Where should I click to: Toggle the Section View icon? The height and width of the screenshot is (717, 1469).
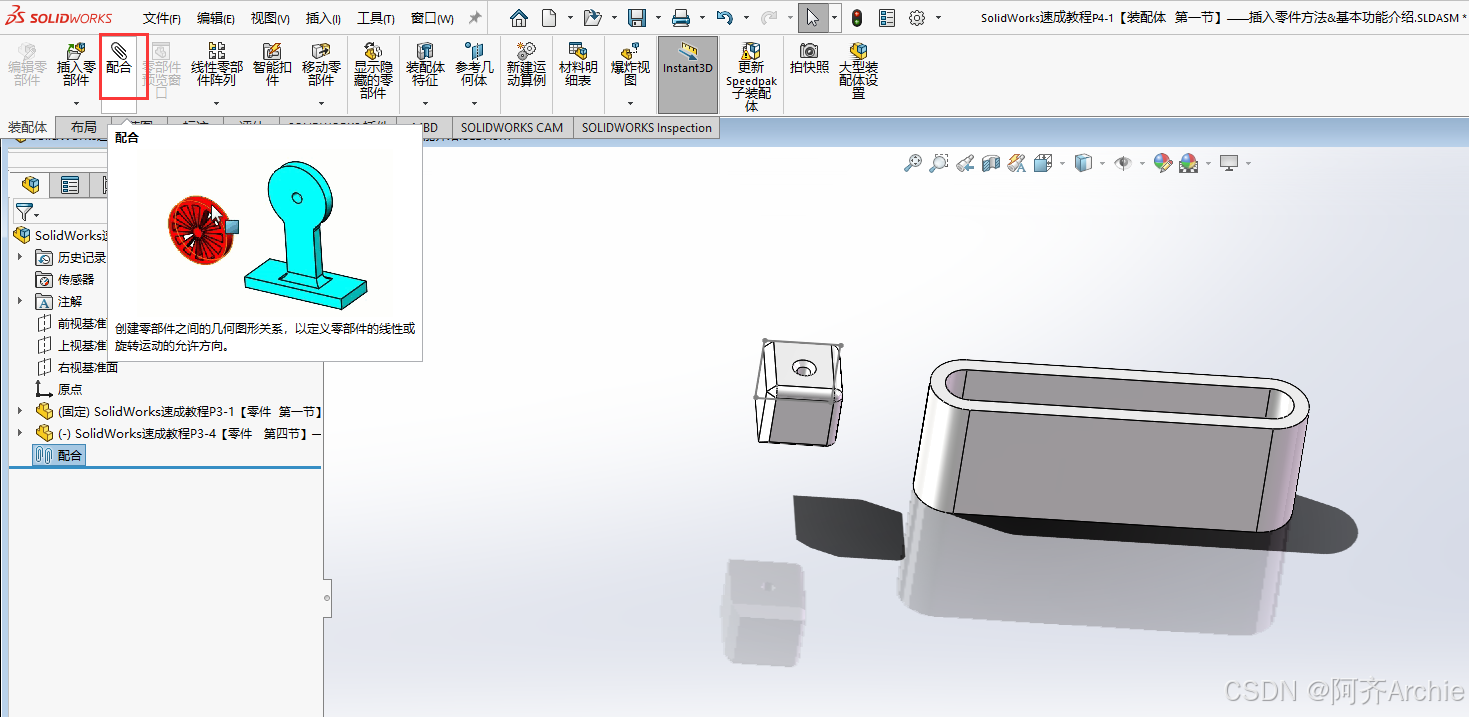[x=991, y=163]
